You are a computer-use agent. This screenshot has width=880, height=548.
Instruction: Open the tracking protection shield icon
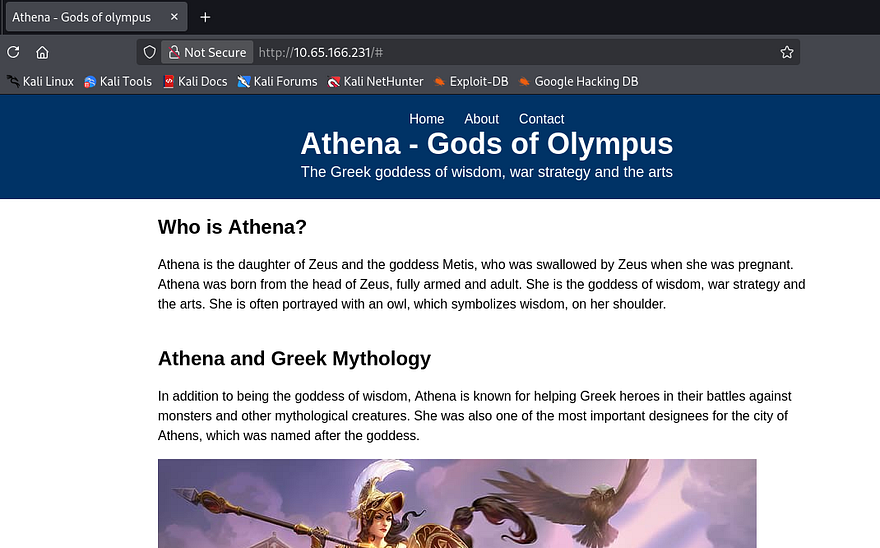pyautogui.click(x=150, y=53)
